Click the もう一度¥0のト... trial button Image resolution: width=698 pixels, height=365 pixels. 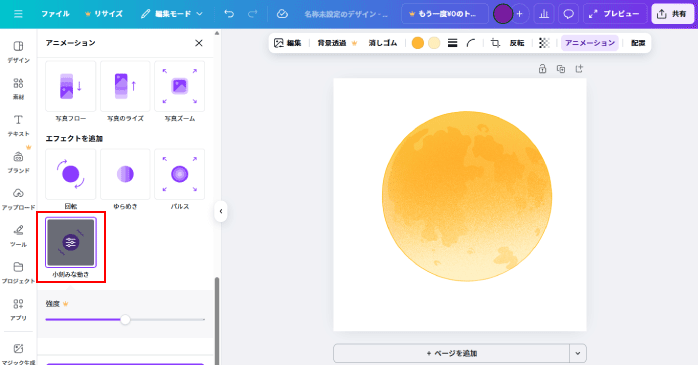tap(444, 14)
